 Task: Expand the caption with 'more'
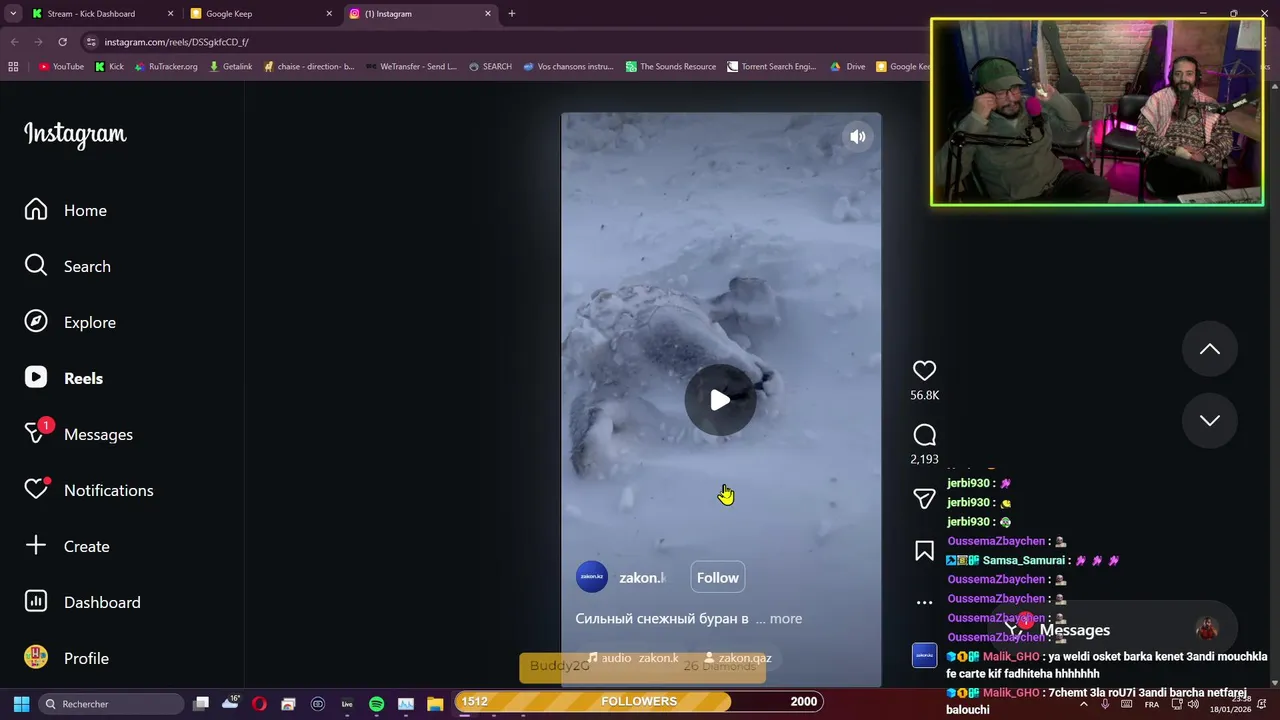coord(786,619)
